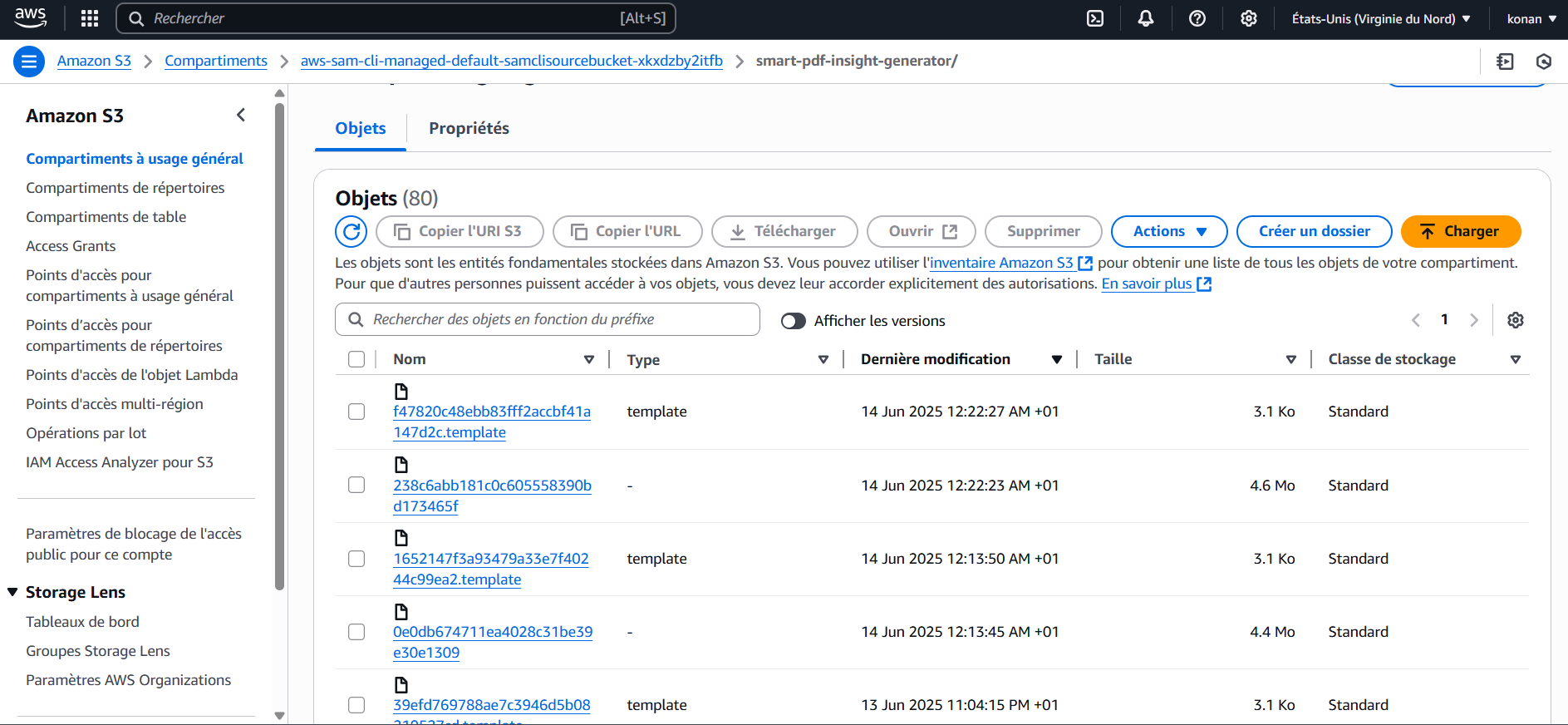Switch to the Objets tab
The height and width of the screenshot is (725, 1568).
(x=361, y=128)
